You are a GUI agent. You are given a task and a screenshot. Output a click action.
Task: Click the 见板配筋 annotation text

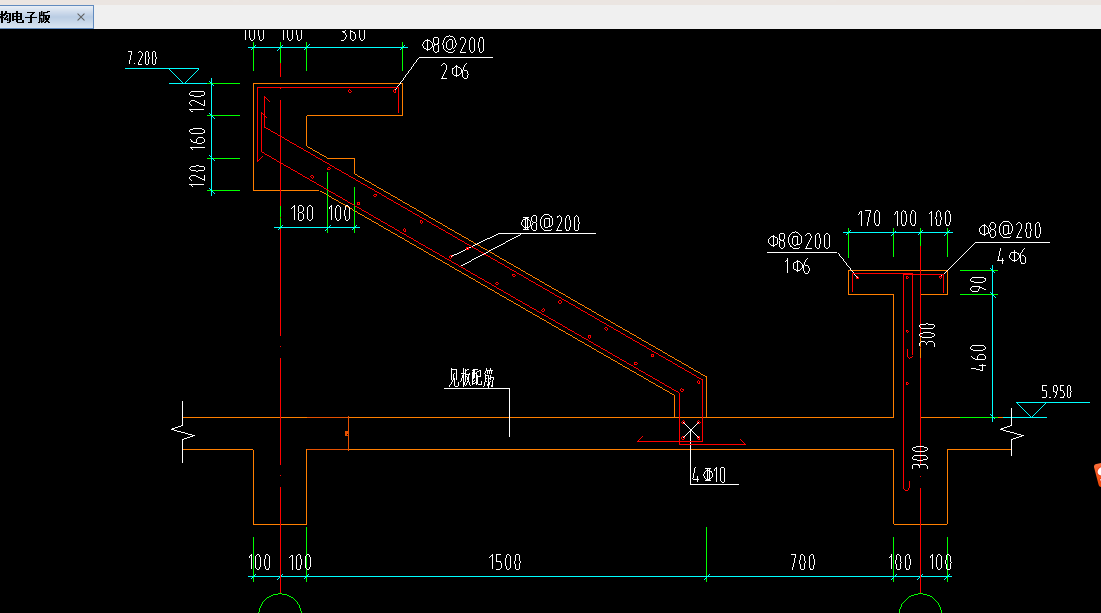472,378
